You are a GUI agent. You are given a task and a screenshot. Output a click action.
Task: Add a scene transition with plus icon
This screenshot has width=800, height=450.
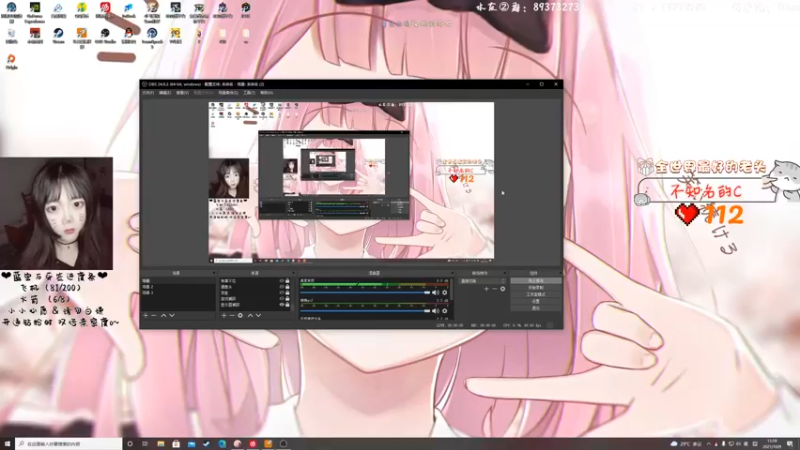click(486, 289)
